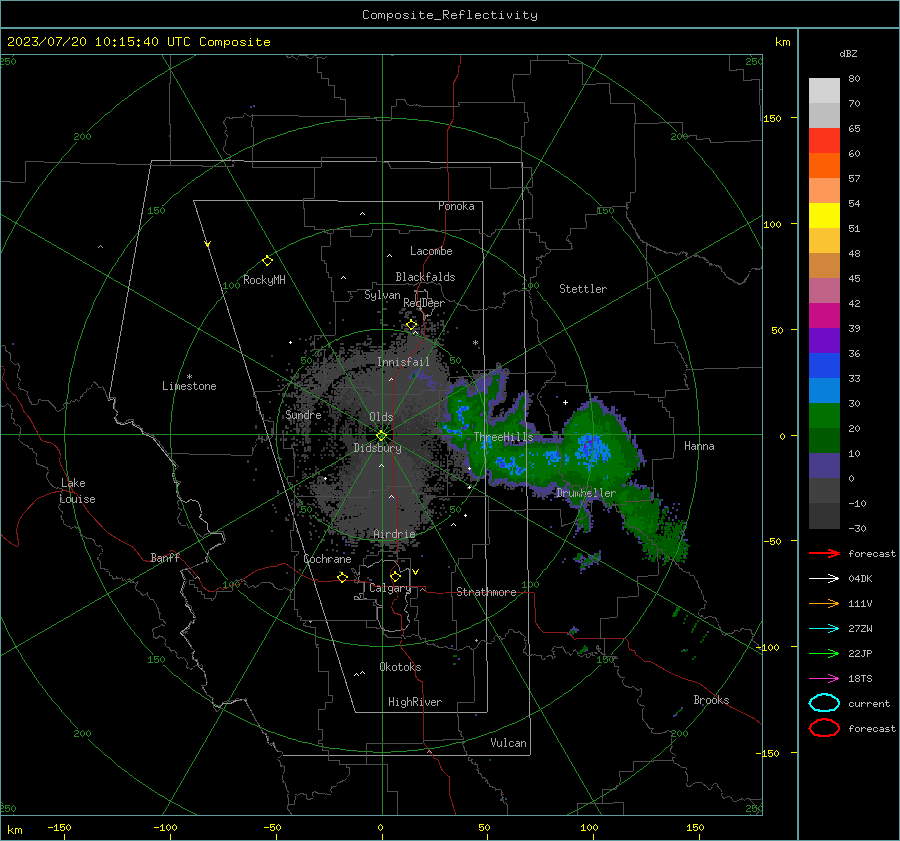Click the white 04DK arrow icon
Viewport: 900px width, 841px height.
tap(824, 579)
